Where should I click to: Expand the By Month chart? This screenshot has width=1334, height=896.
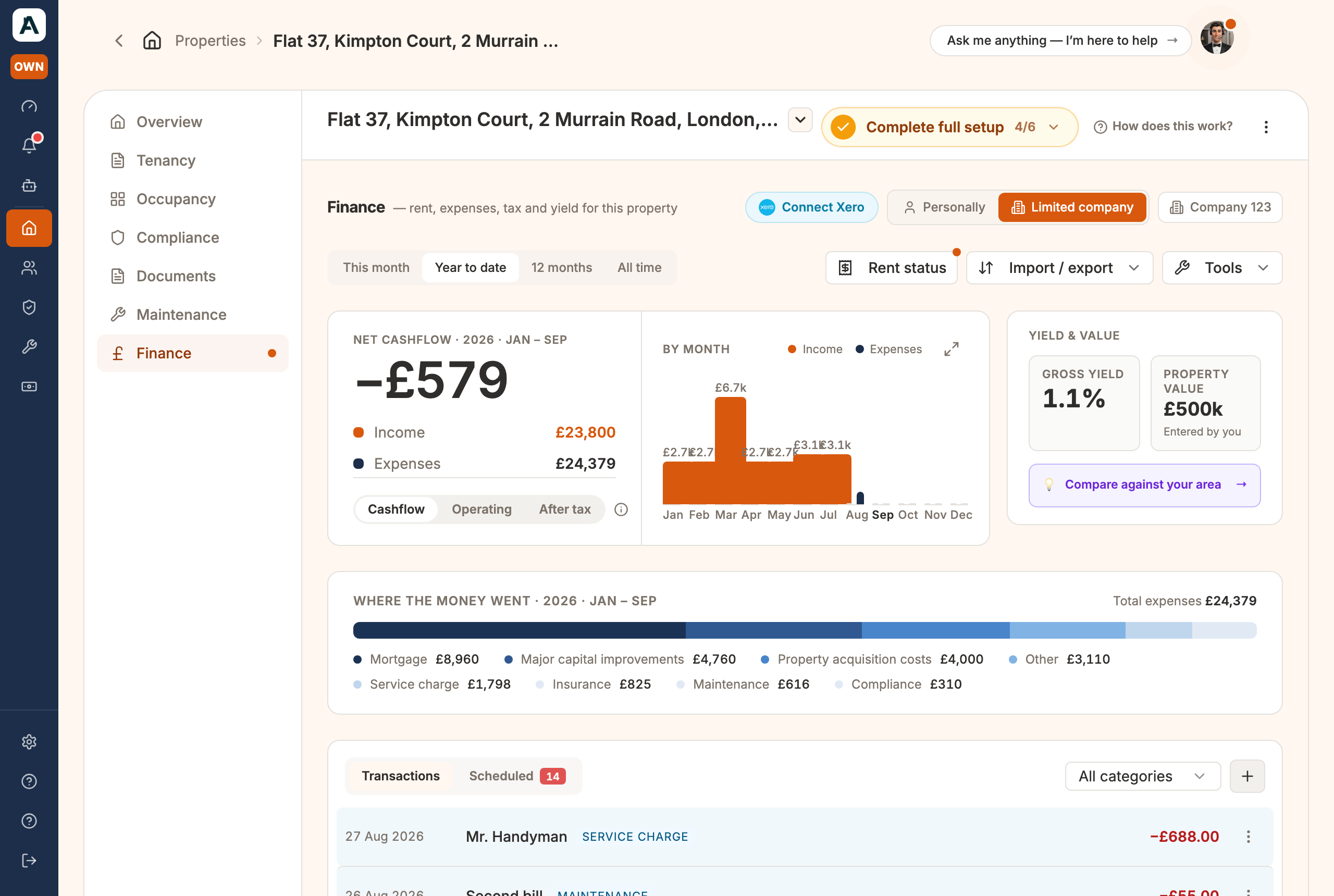tap(952, 349)
